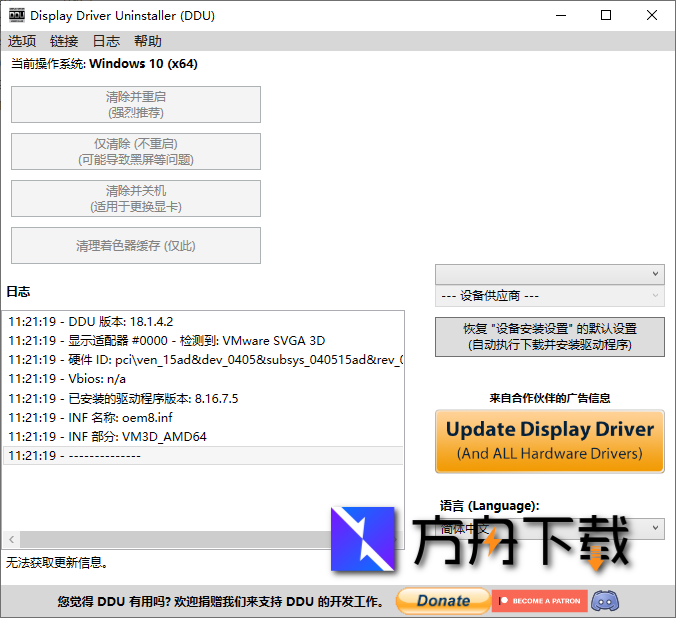Click 恢复设备安装设置的默认设置 button

(550, 337)
